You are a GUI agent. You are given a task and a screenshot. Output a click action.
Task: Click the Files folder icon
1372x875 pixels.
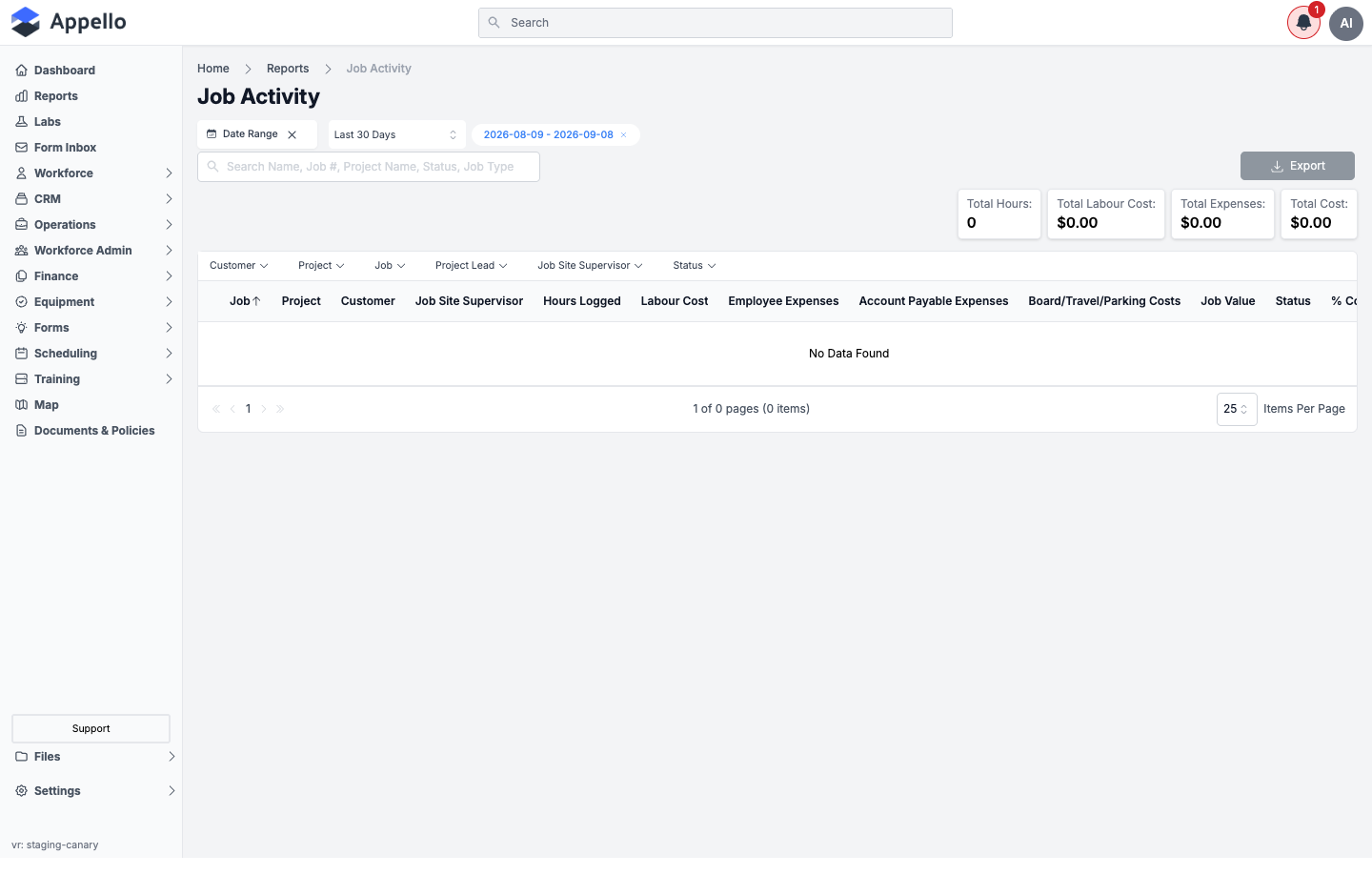[x=21, y=757]
